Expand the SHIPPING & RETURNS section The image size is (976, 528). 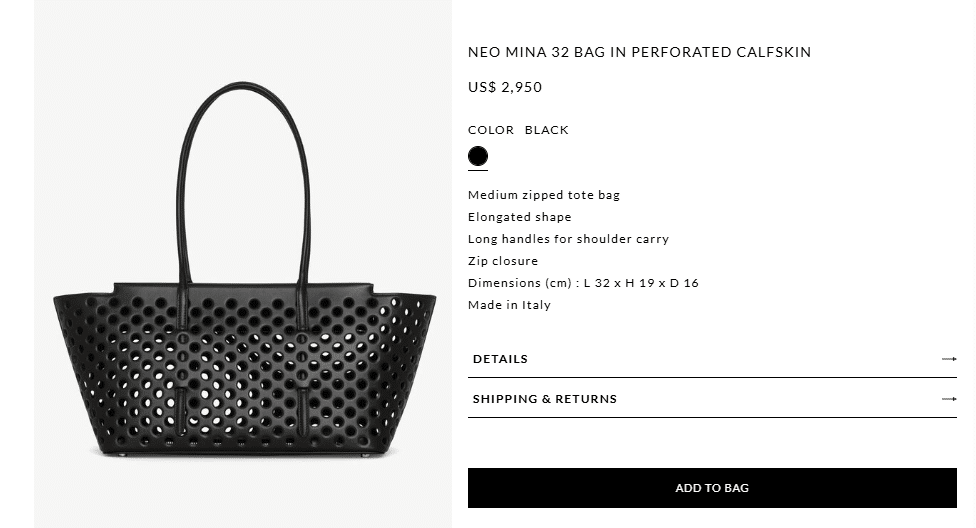[x=545, y=399]
